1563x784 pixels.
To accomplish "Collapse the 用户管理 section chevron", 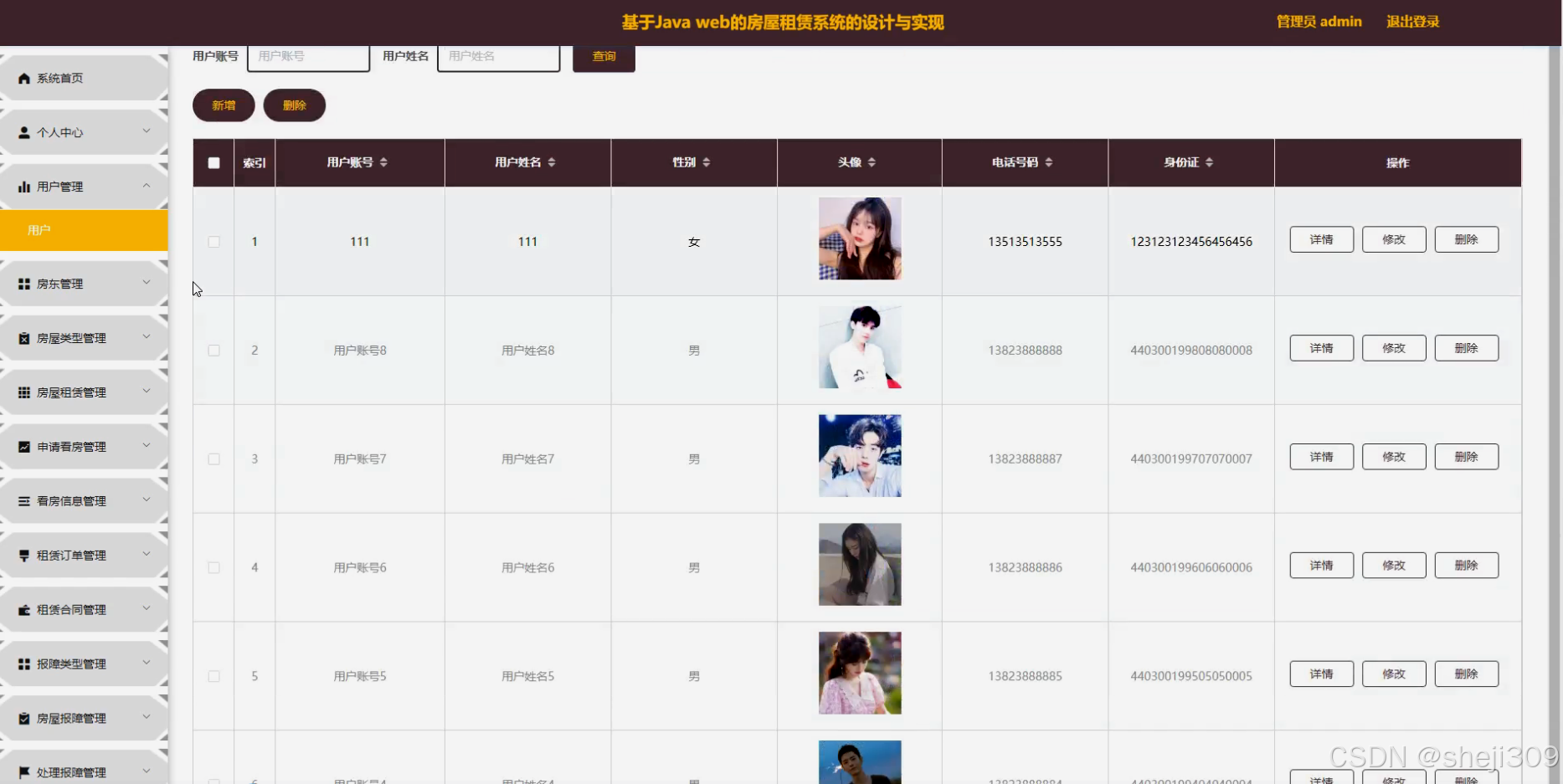I will click(147, 186).
